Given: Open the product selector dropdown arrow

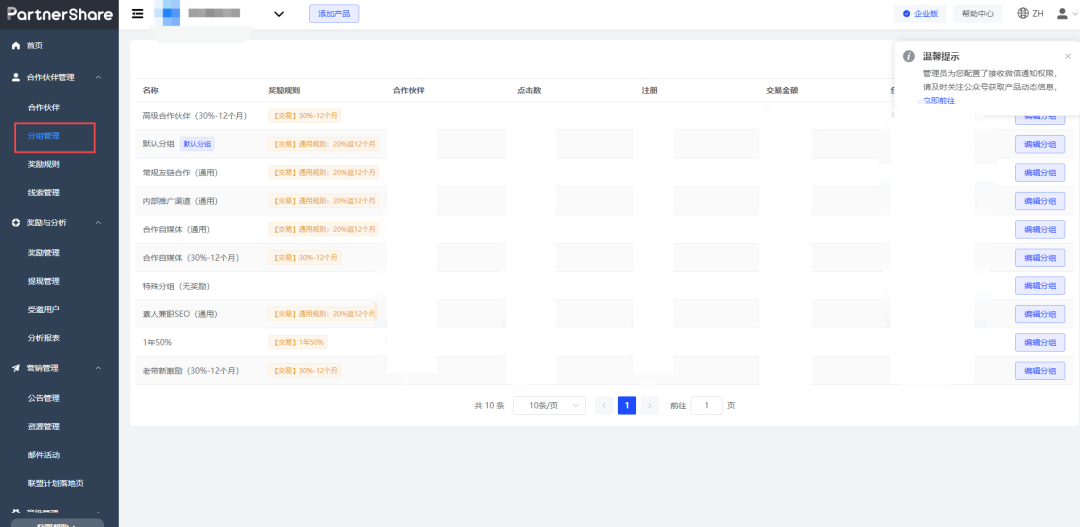Looking at the screenshot, I should [x=279, y=14].
